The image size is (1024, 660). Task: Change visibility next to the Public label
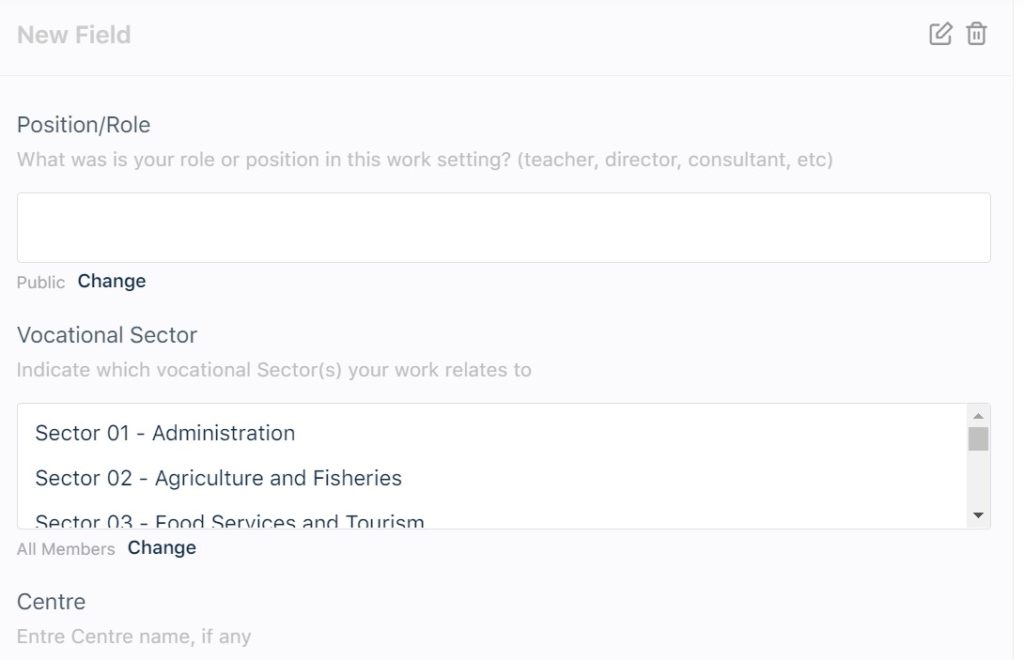112,281
